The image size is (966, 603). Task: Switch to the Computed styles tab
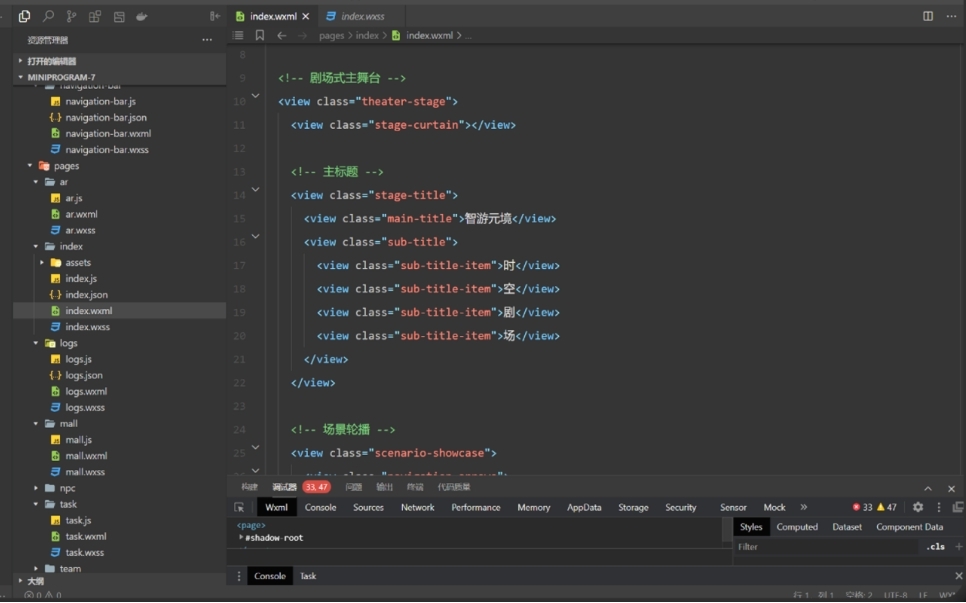click(x=797, y=527)
